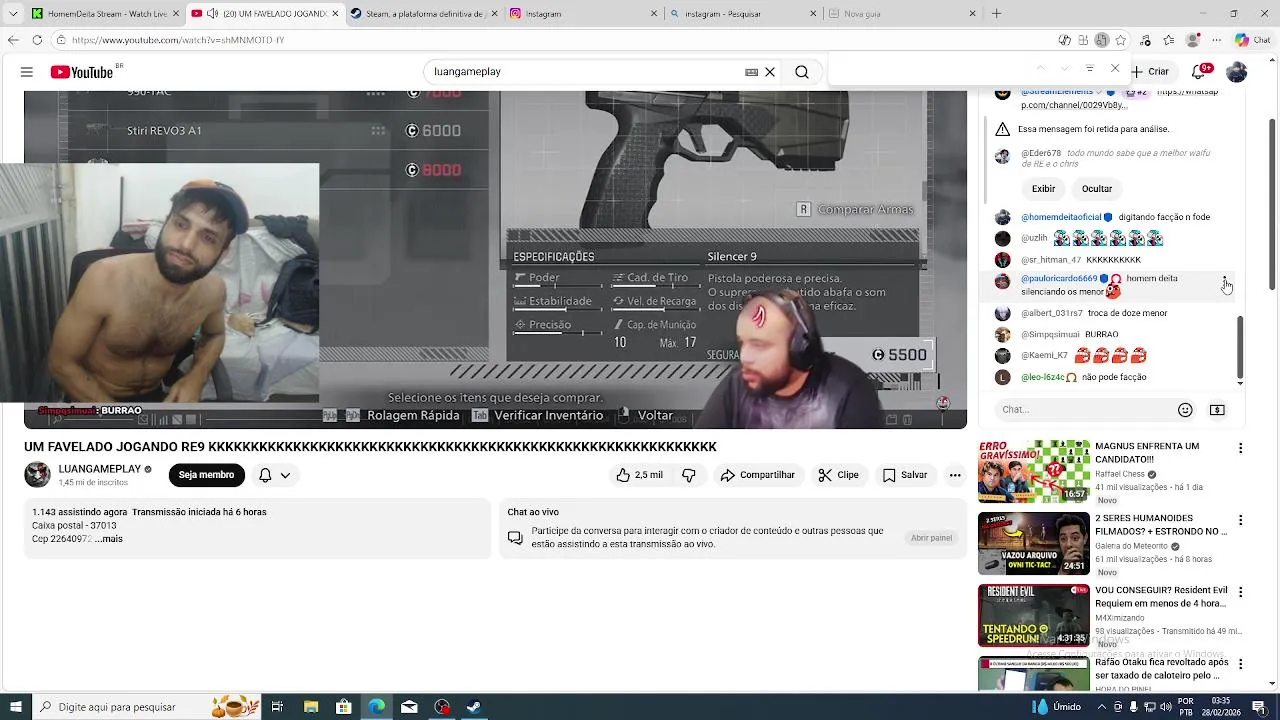Open the LUANGAMEPLAY channel name link

click(x=100, y=469)
